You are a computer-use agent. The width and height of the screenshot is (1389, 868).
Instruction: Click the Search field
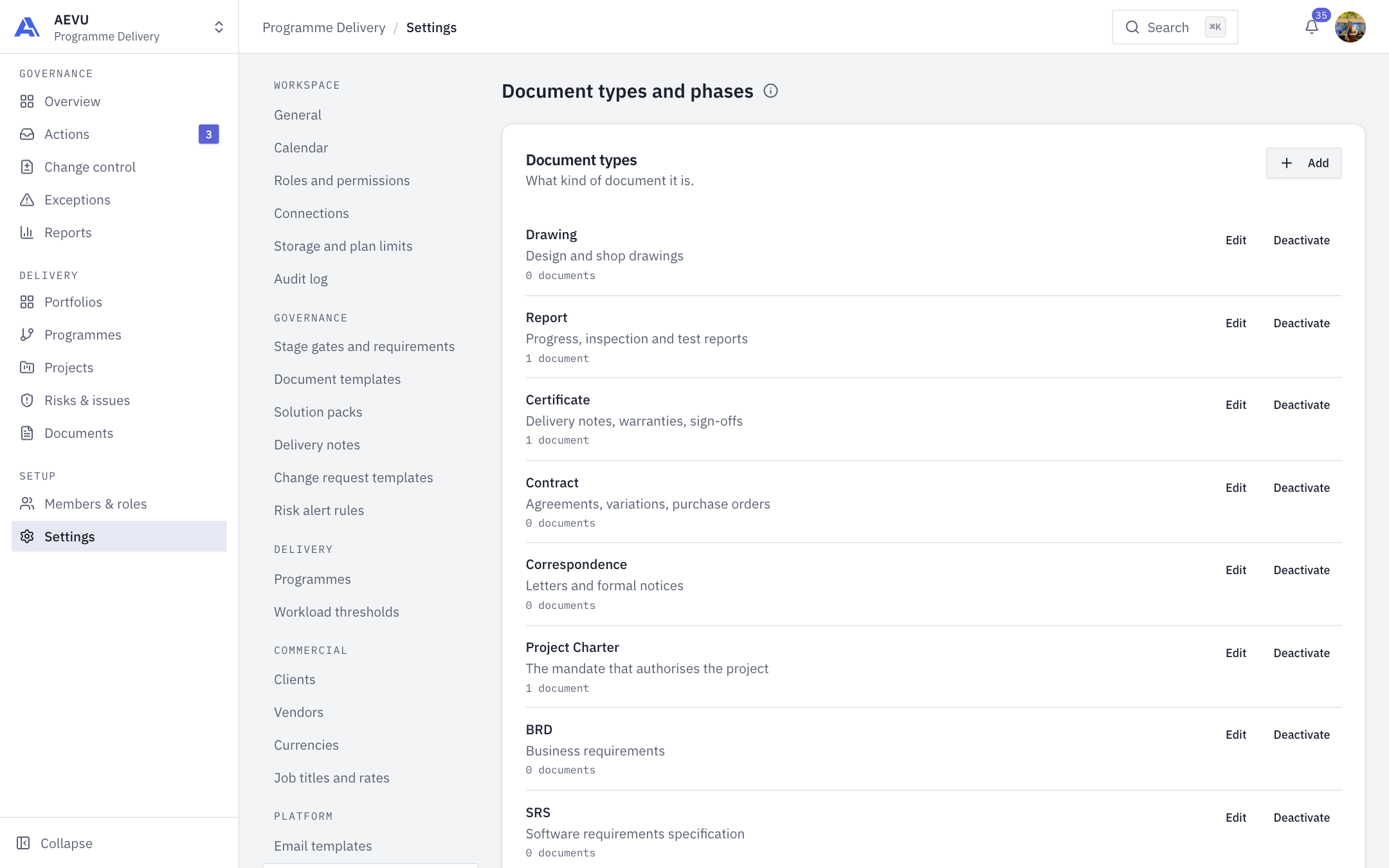(1175, 27)
